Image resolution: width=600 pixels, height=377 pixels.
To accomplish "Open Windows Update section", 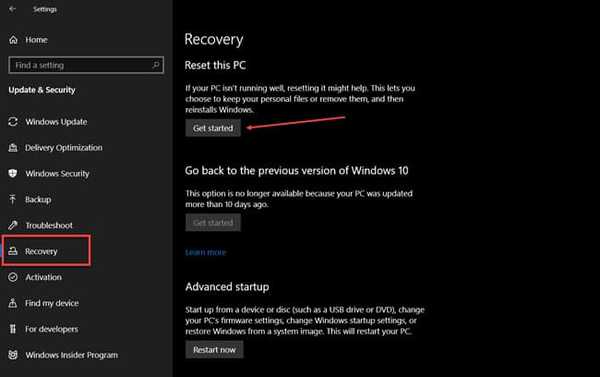I will click(56, 122).
